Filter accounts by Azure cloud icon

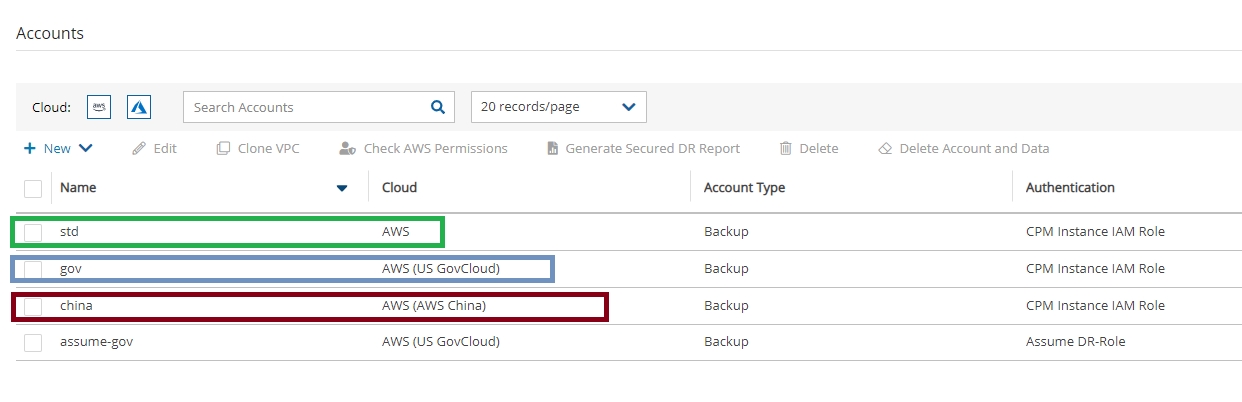139,107
